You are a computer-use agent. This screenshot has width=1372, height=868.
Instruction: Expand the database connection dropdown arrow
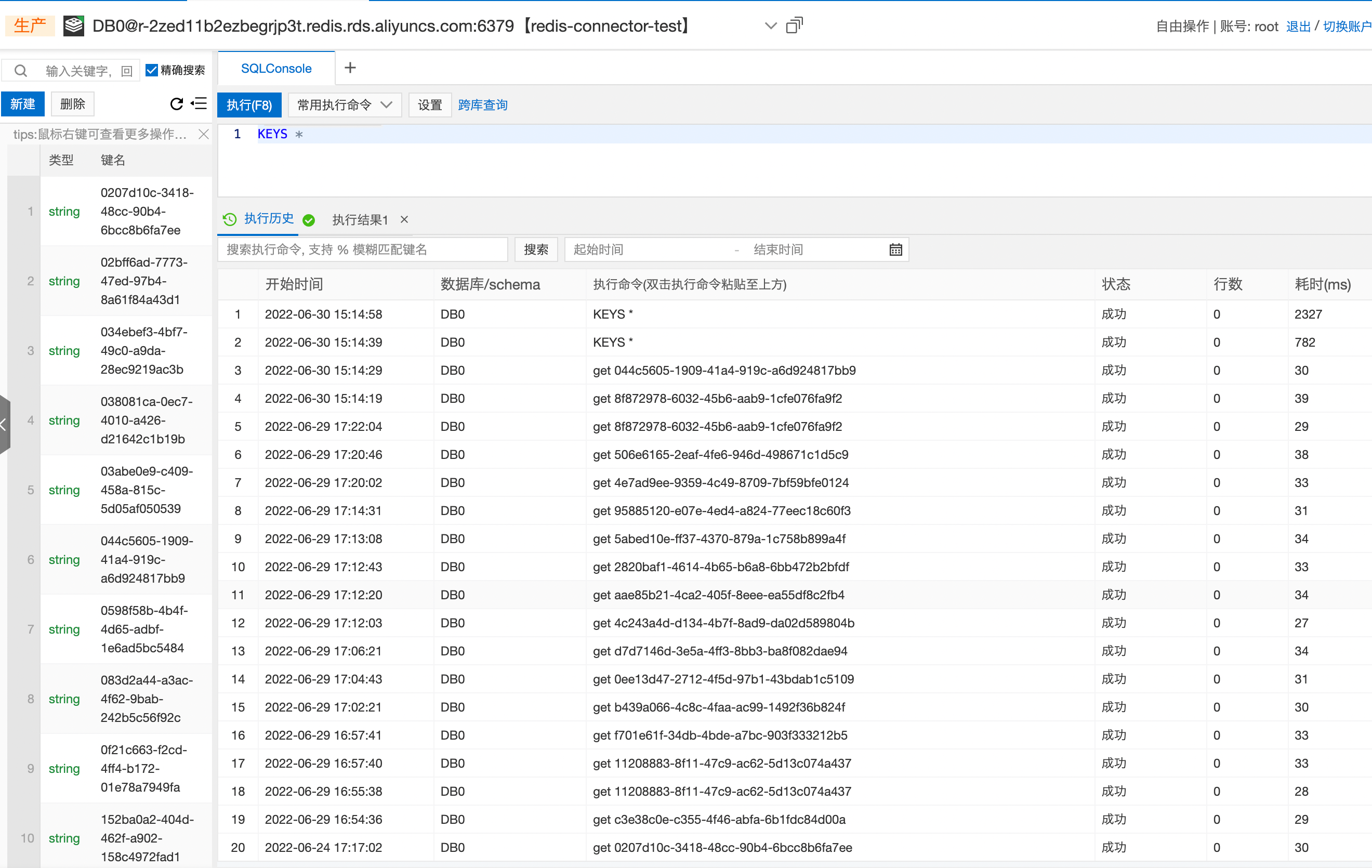(x=770, y=25)
